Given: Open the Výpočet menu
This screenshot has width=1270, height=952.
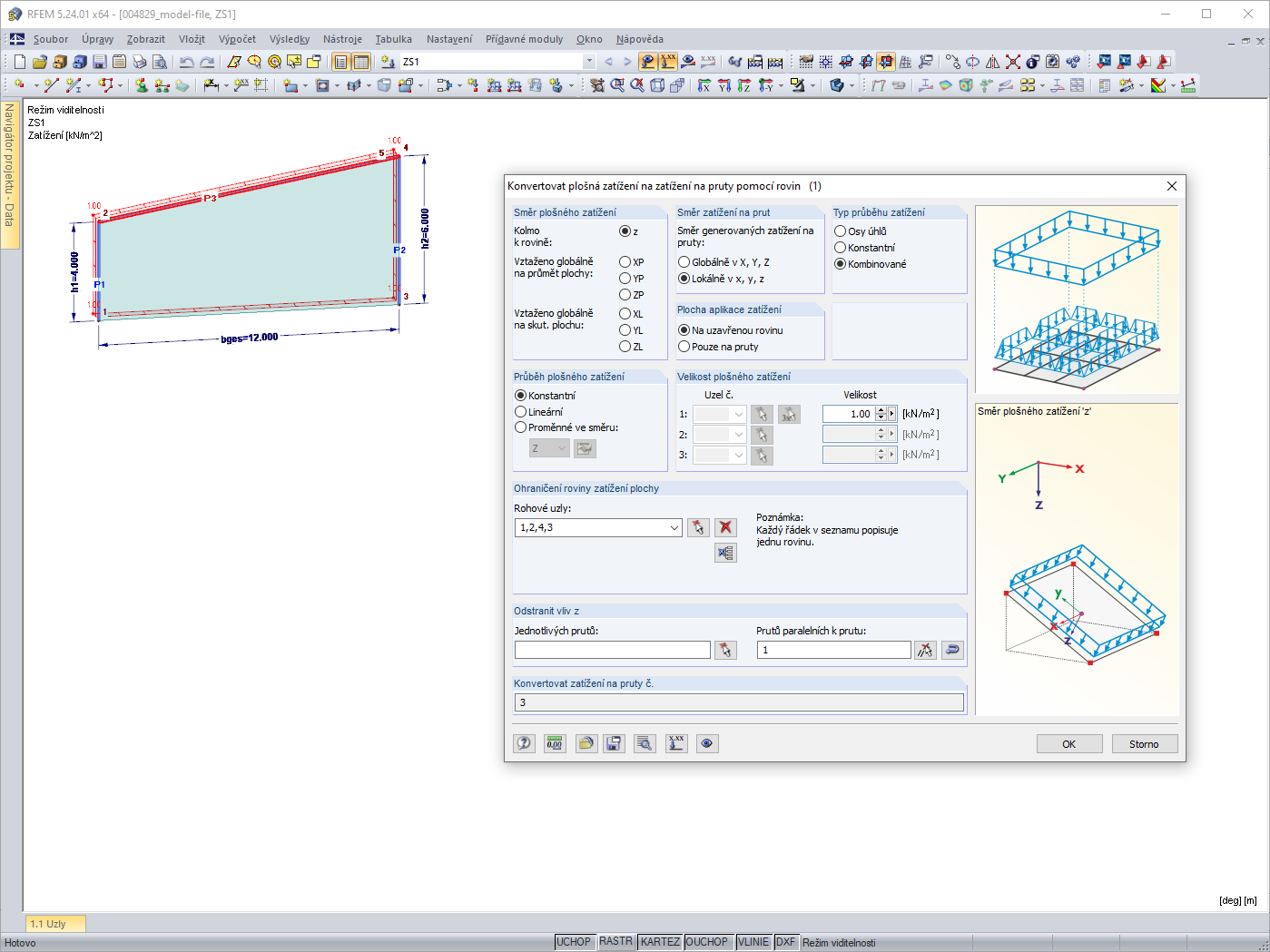Looking at the screenshot, I should 237,39.
